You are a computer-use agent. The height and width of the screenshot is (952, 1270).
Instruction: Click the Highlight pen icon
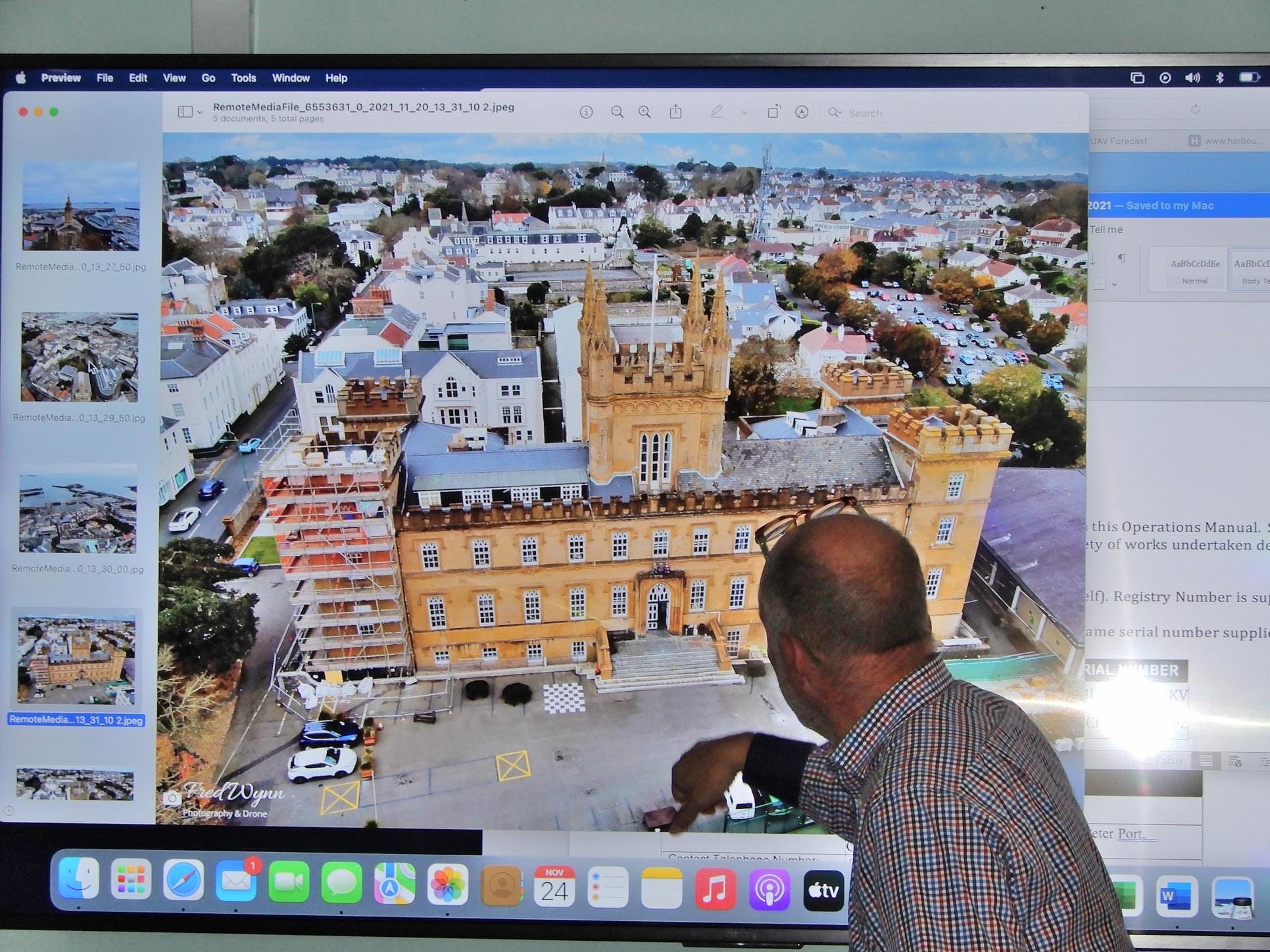tap(717, 112)
